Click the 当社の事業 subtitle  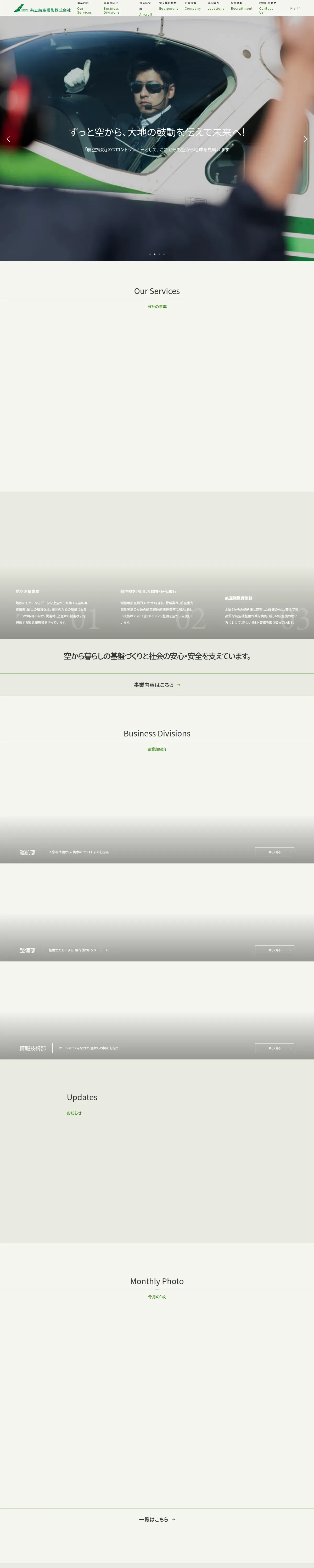(x=157, y=307)
